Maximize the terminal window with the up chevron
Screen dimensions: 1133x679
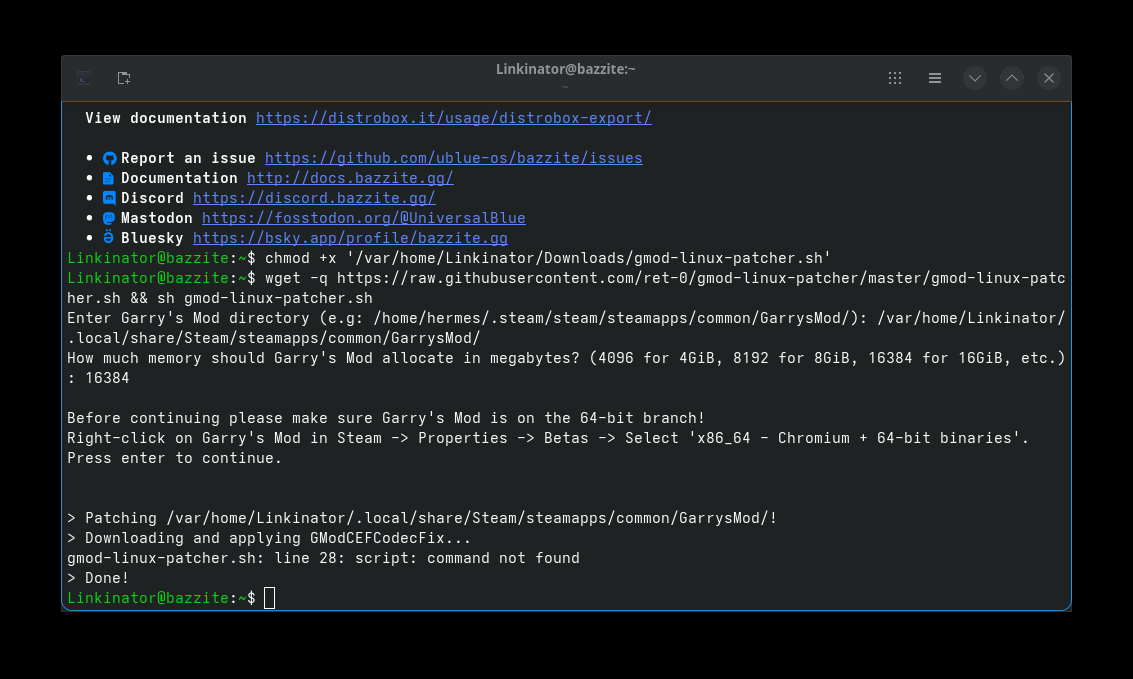click(1012, 78)
